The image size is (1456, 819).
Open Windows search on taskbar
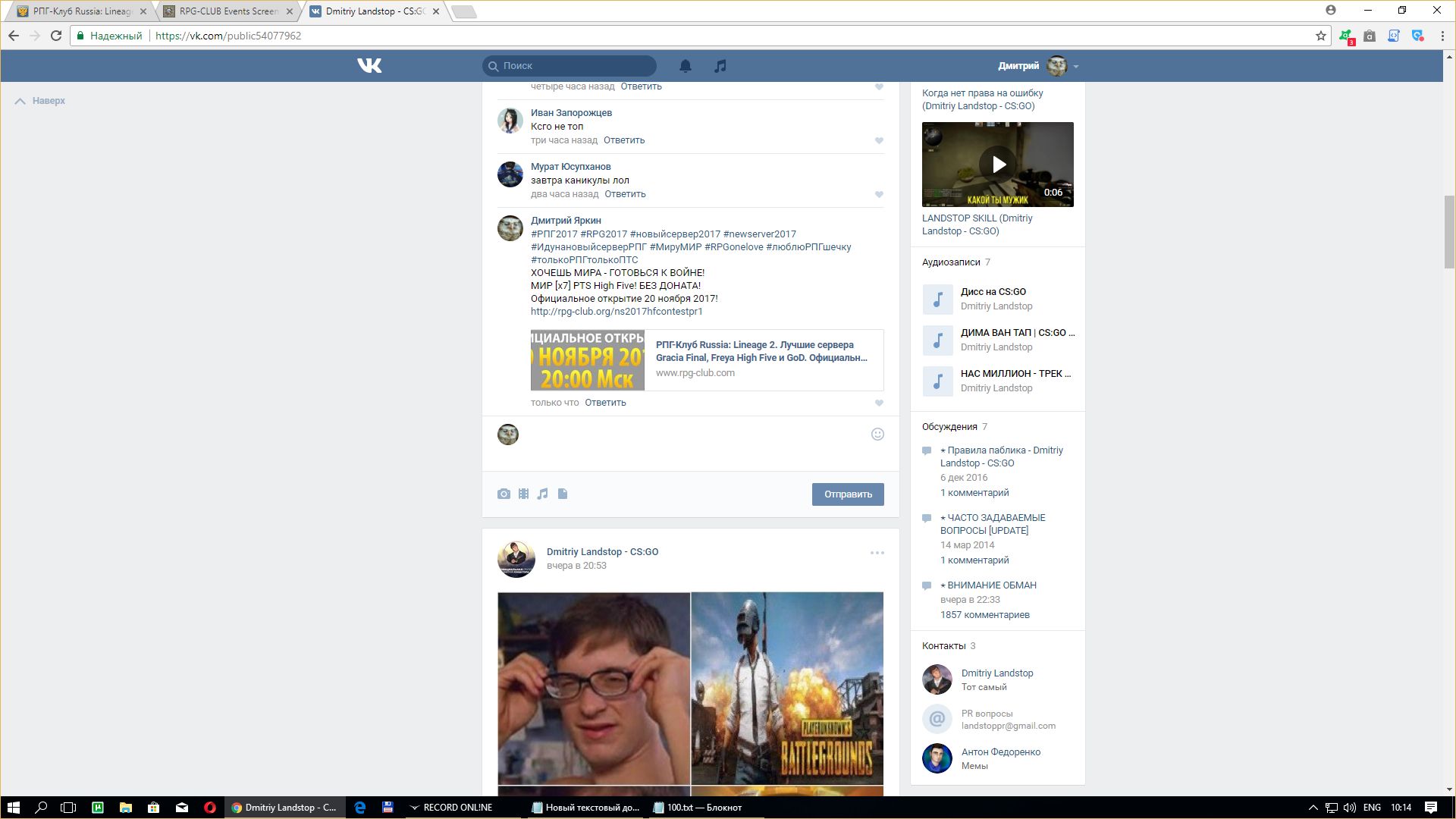coord(42,808)
